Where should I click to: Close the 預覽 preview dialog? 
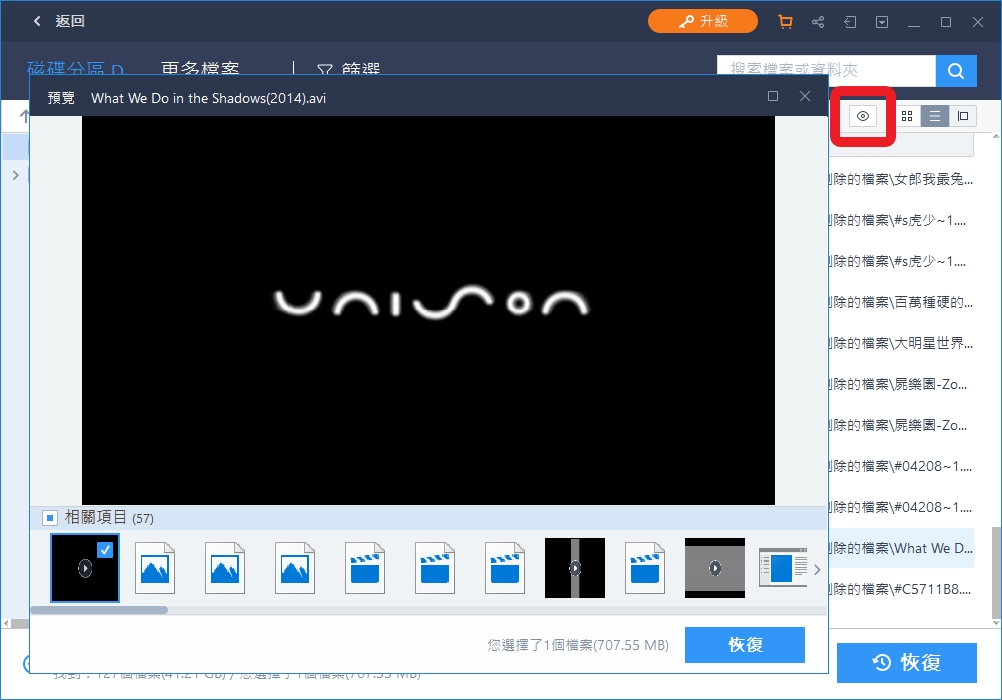805,96
